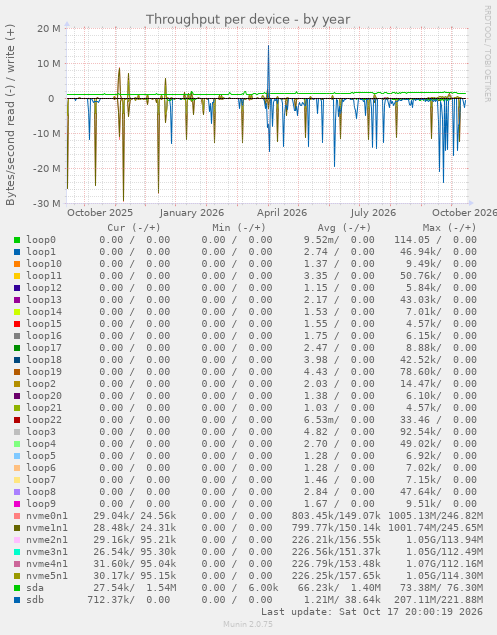
Task: Click the loop15 red color swatch
Action: (17, 324)
